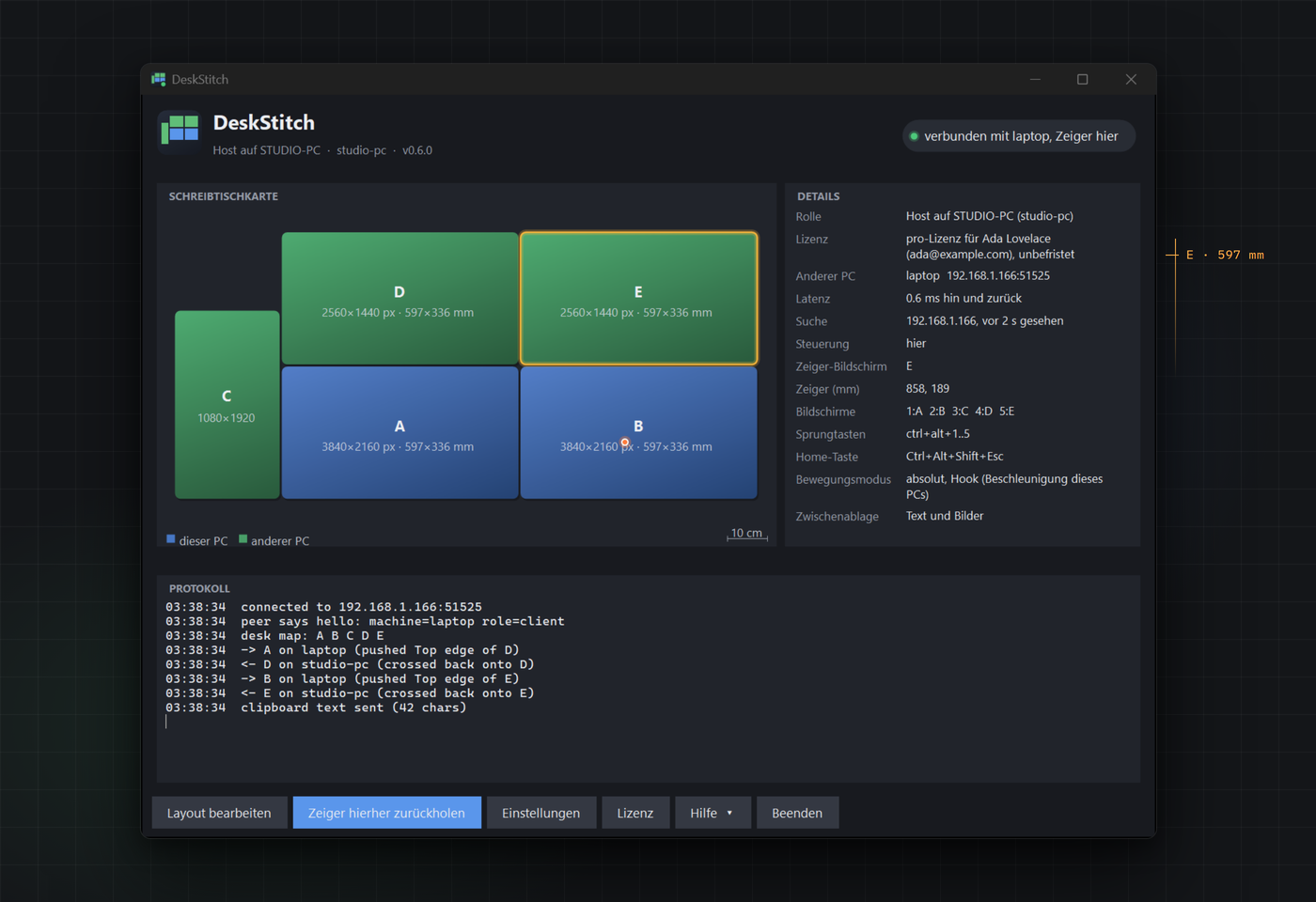This screenshot has height=902, width=1316.
Task: Click log line 'peer says hello: machine=laptop role=client'
Action: pyautogui.click(x=402, y=621)
